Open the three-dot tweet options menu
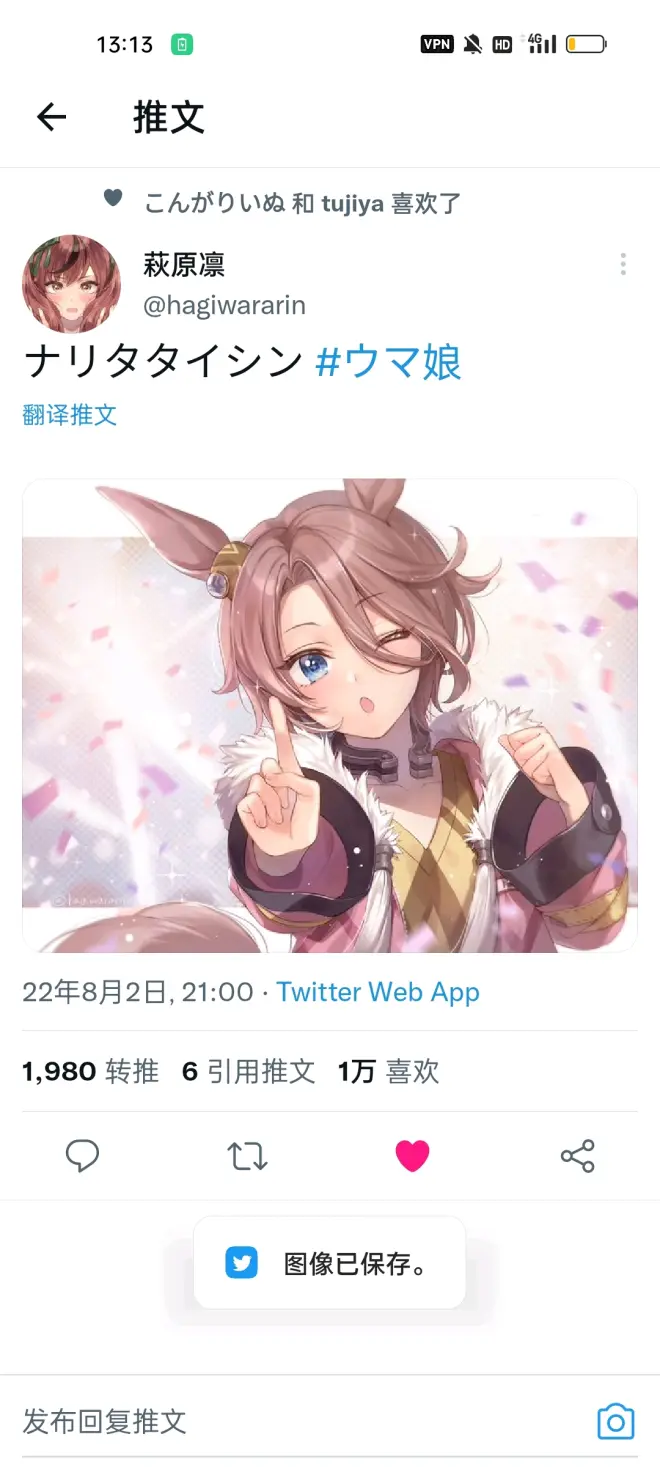 (x=623, y=264)
